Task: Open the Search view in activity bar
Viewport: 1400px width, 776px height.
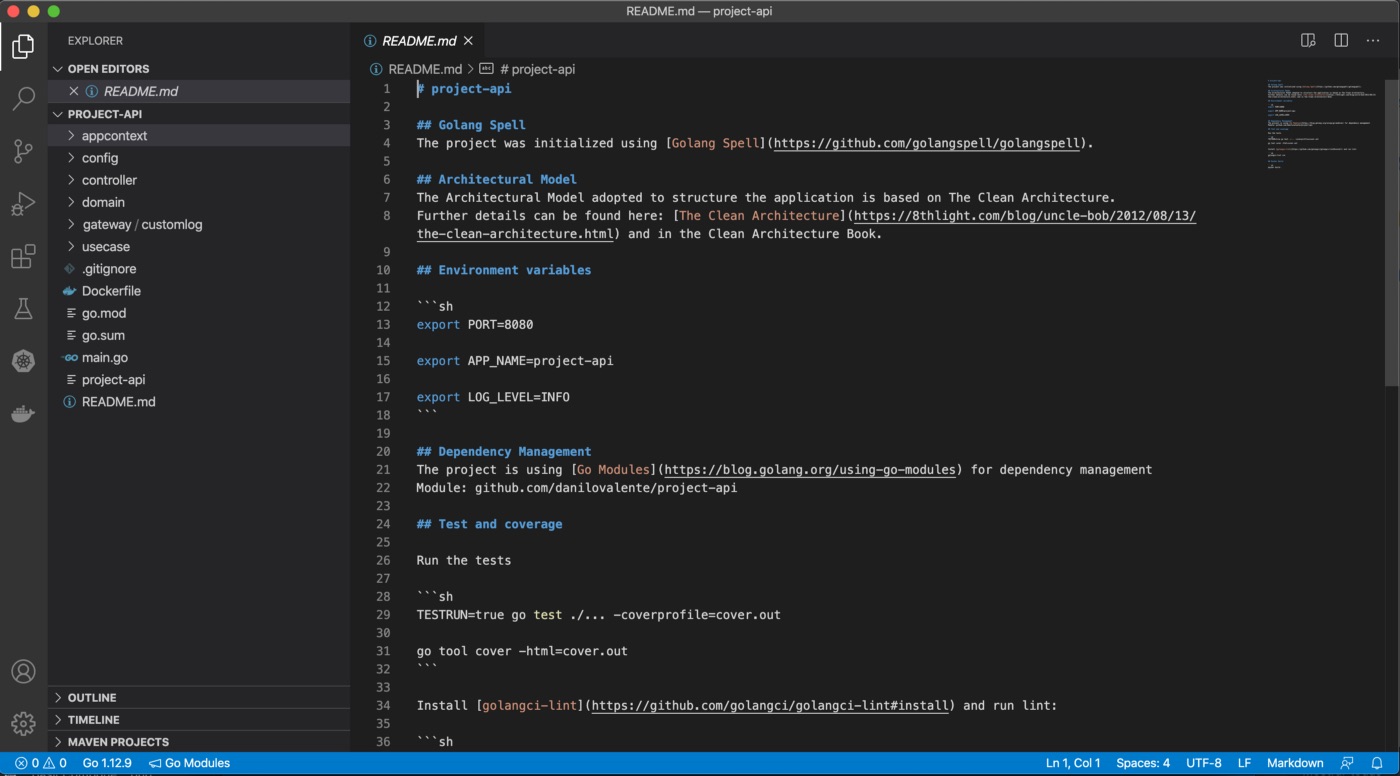Action: (x=23, y=98)
